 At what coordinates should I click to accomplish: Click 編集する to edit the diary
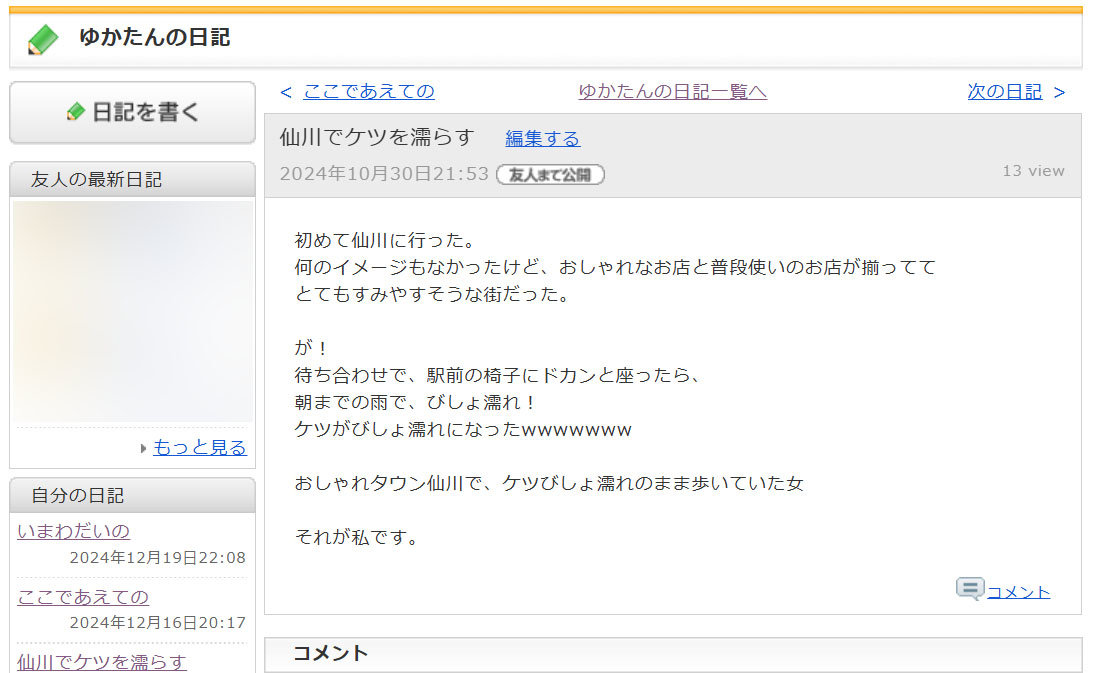[542, 138]
